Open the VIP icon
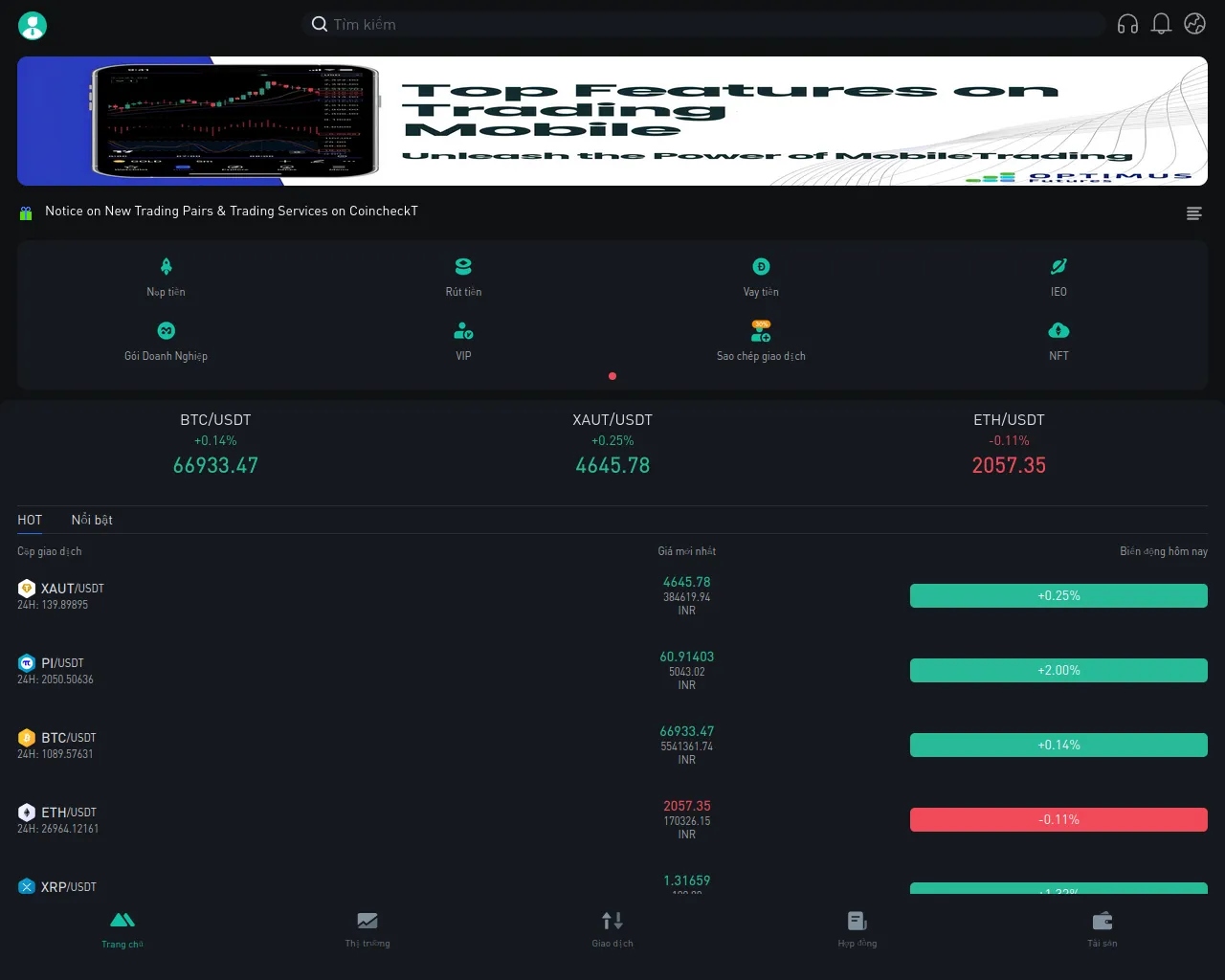 463,331
